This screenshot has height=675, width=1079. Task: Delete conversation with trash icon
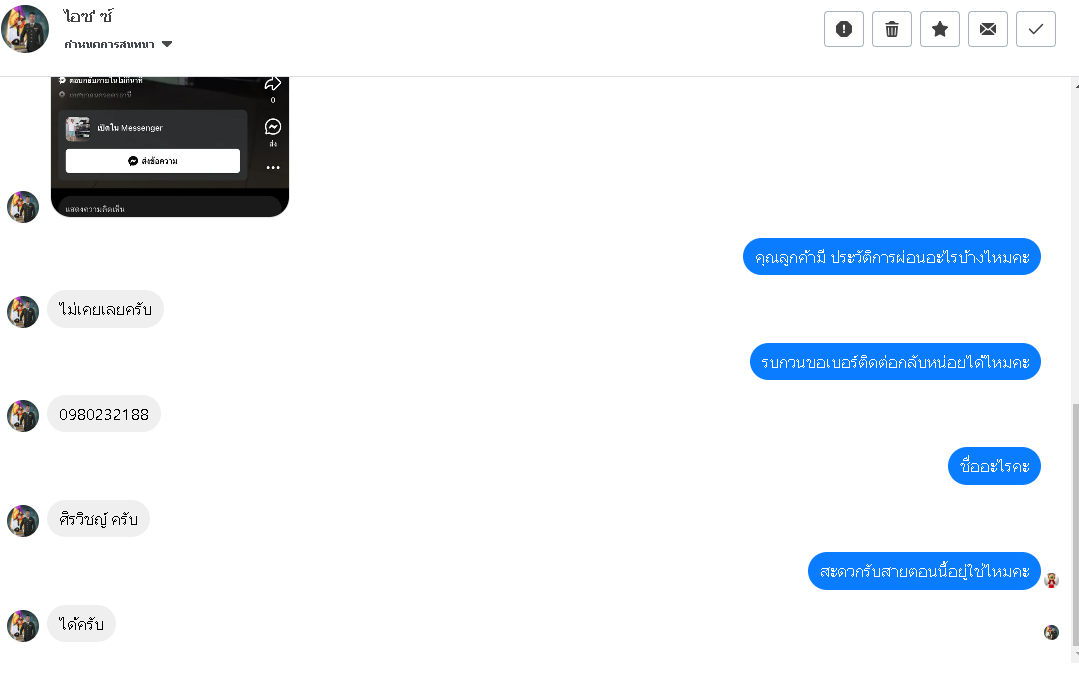[x=892, y=29]
